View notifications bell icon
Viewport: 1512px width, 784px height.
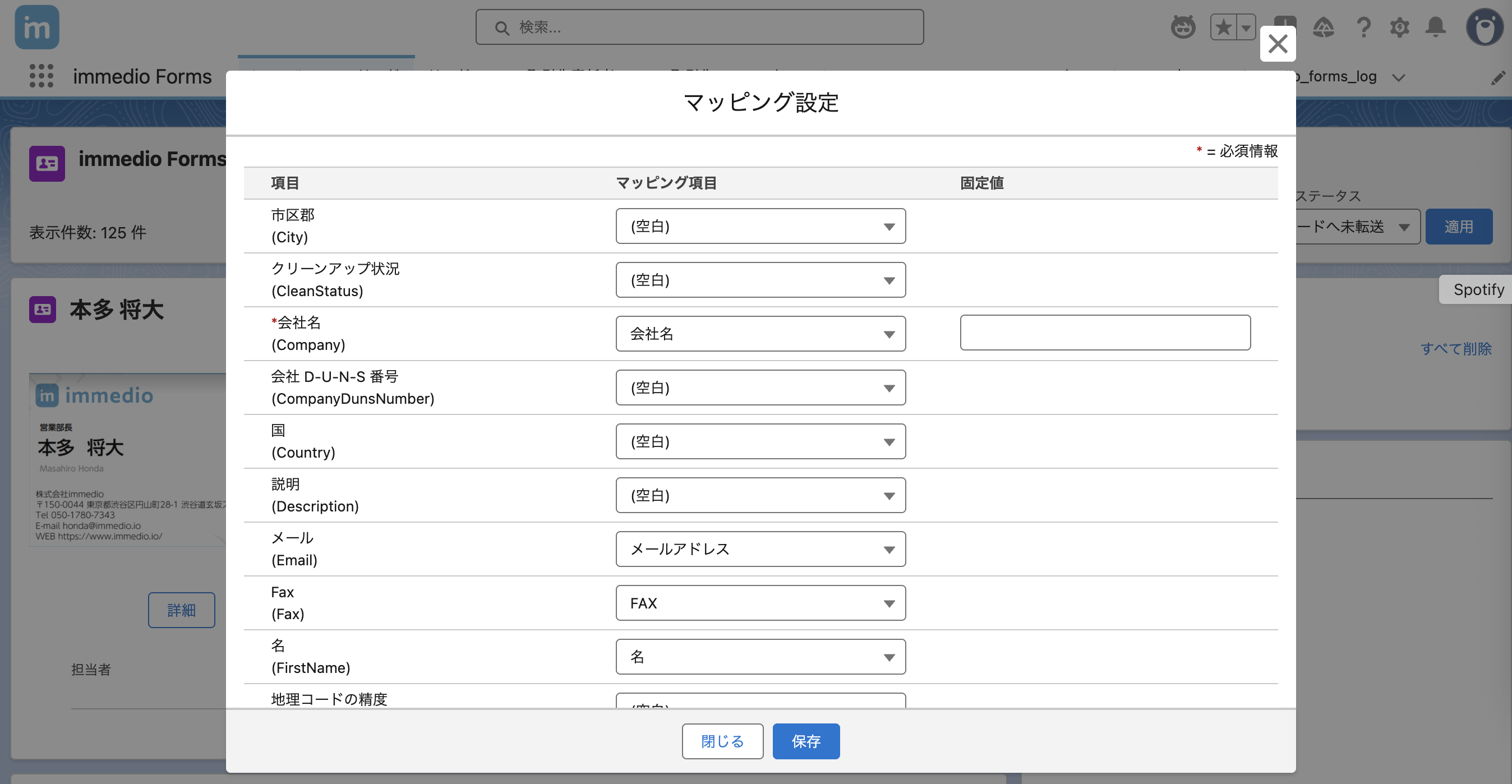pyautogui.click(x=1436, y=27)
